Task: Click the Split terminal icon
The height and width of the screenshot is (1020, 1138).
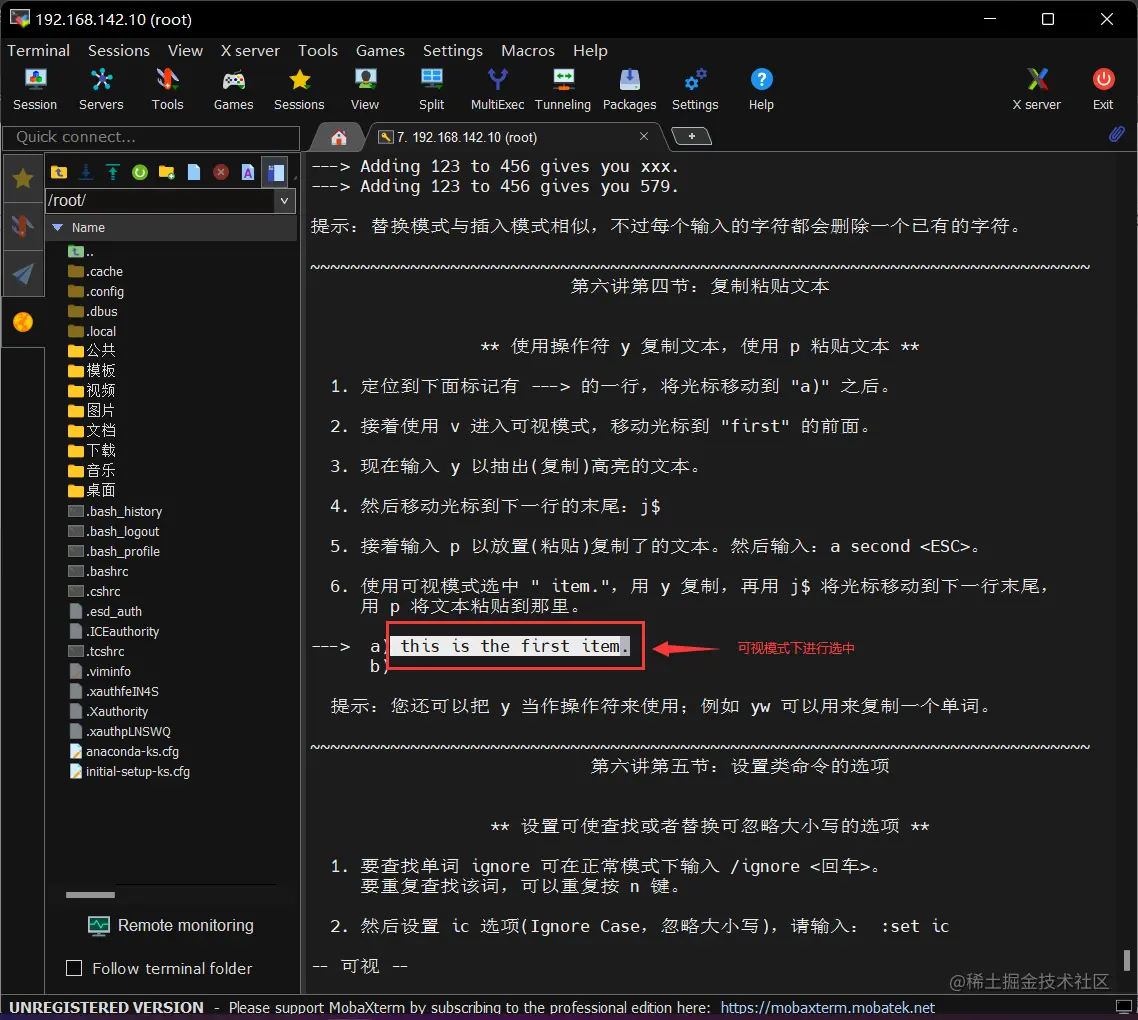Action: 431,89
